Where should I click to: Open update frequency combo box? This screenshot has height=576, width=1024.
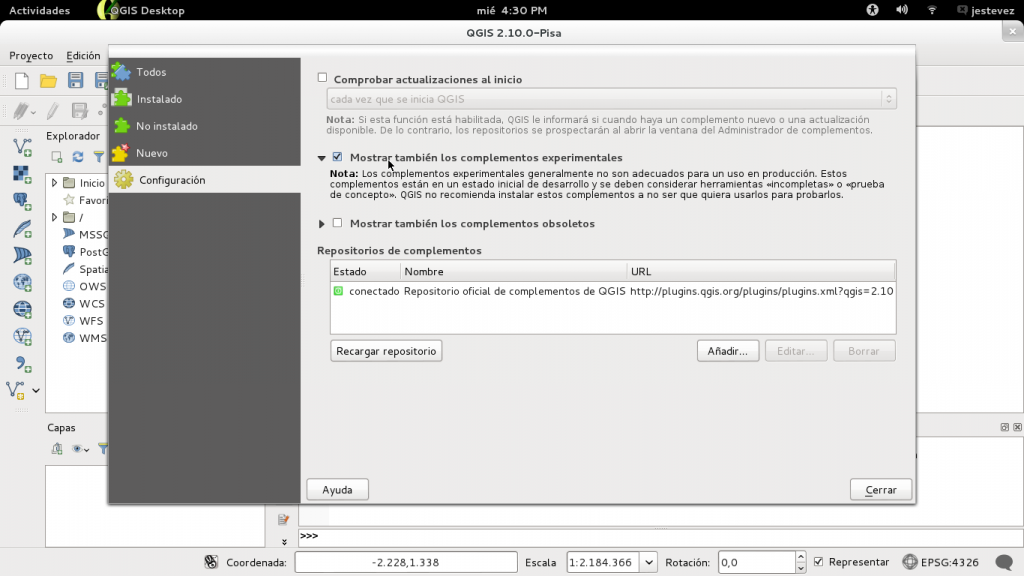[x=611, y=99]
